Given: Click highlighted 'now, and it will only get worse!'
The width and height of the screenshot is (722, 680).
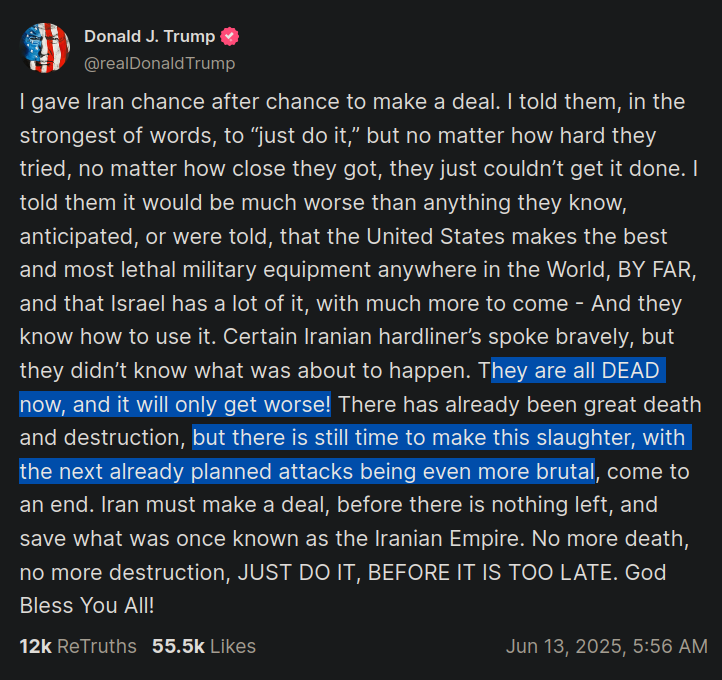Looking at the screenshot, I should coord(175,404).
